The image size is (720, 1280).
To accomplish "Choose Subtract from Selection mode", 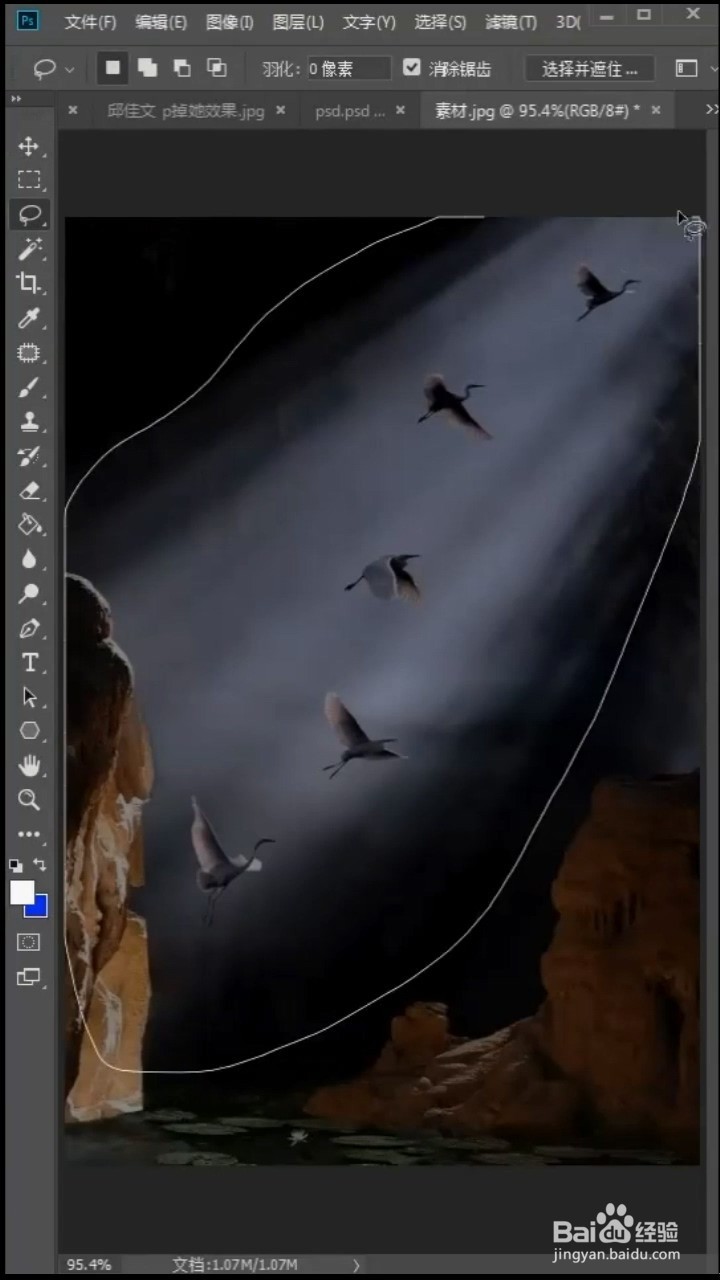I will coord(181,68).
